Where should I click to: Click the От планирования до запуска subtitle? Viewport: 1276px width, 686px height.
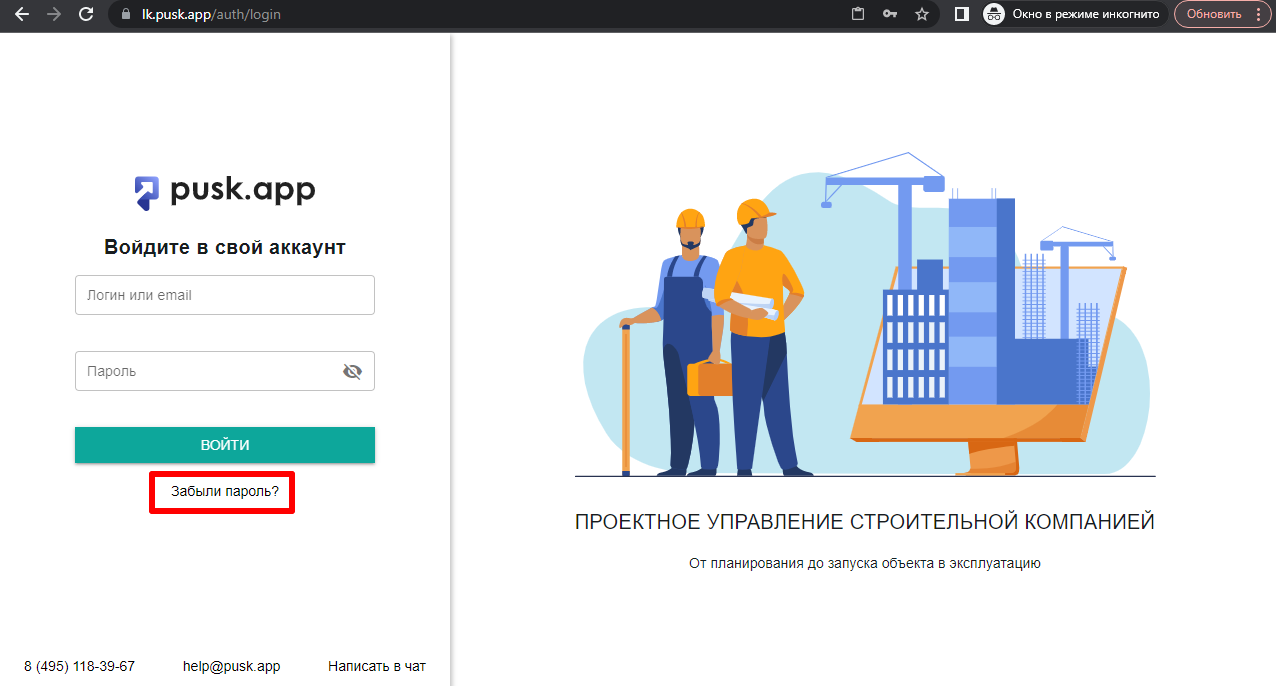point(865,563)
